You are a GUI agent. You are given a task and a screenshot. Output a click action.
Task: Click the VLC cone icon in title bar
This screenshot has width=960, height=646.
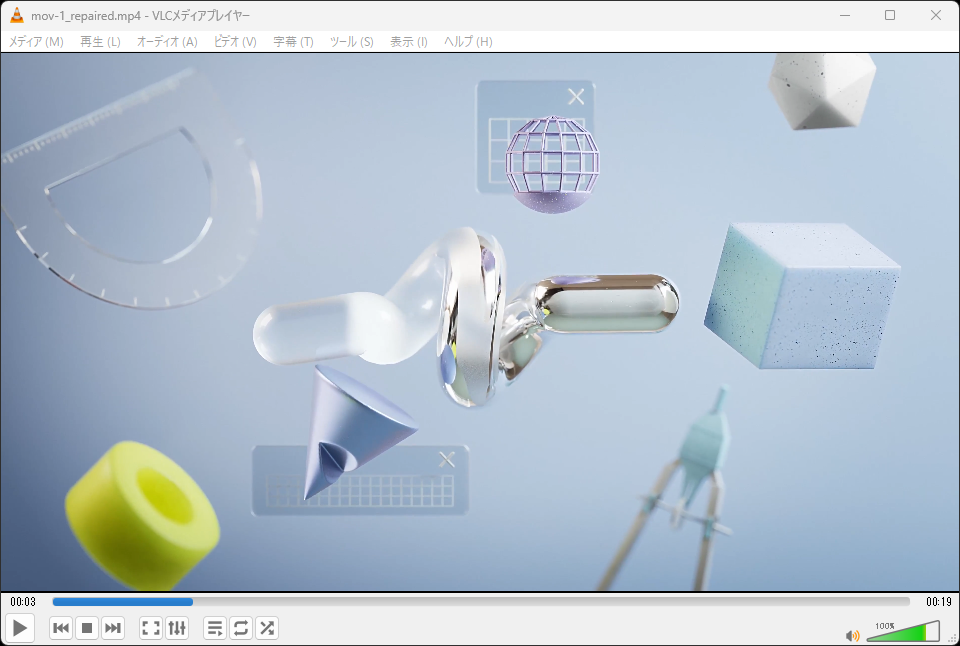pos(17,15)
